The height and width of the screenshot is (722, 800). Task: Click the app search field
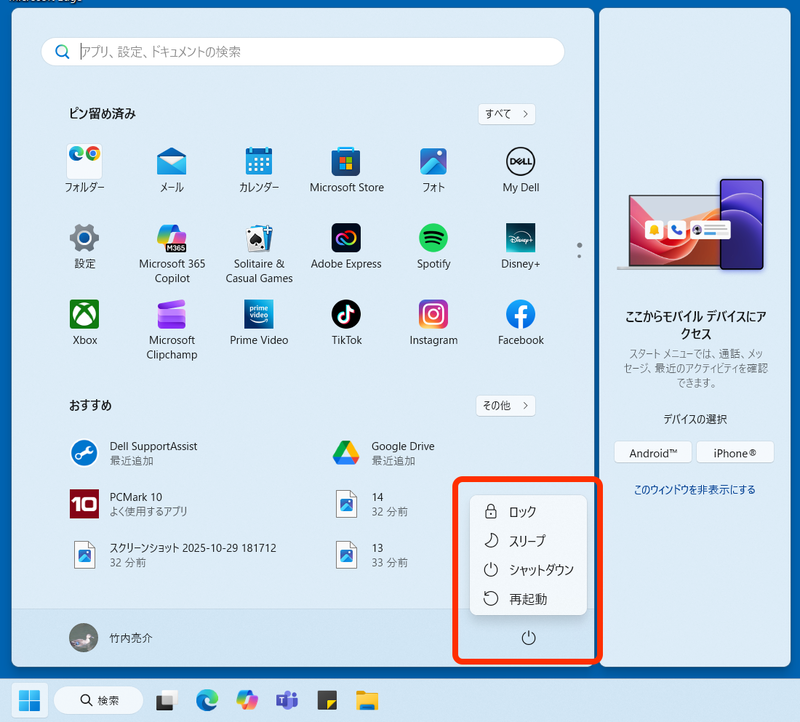[302, 51]
